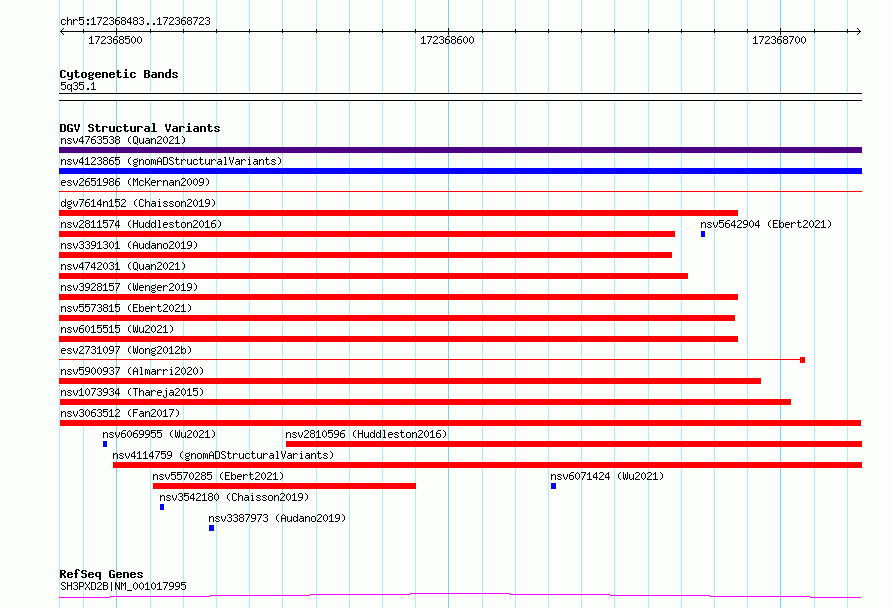Open the nsv5900937 (Almarri2020) variant bar

410,381
